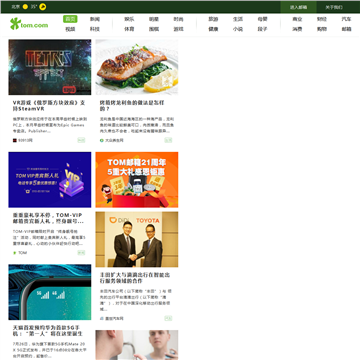Open the 科技 section
This screenshot has height=360, width=360.
point(95,29)
